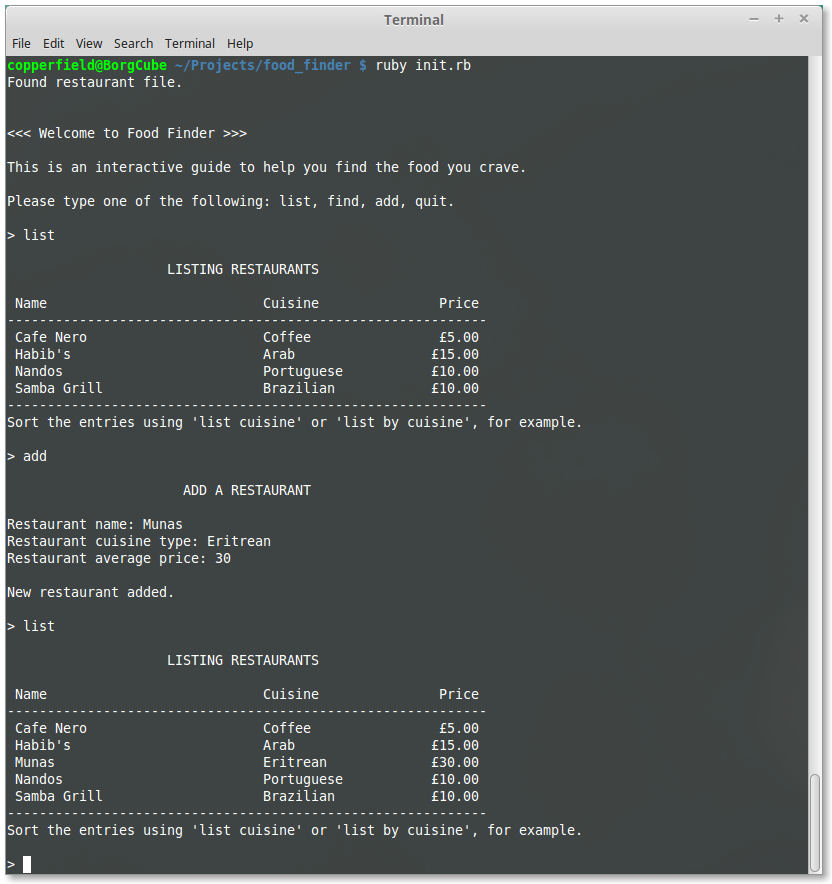Click the blinking cursor at the prompt

pos(26,864)
